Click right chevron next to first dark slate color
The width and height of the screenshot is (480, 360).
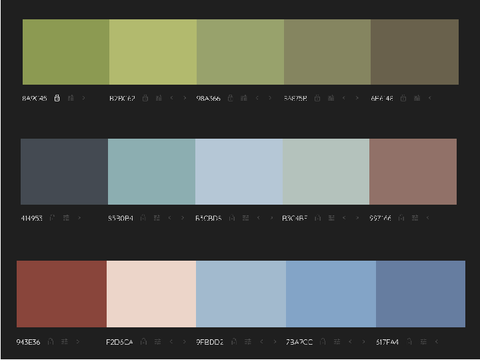[79, 218]
